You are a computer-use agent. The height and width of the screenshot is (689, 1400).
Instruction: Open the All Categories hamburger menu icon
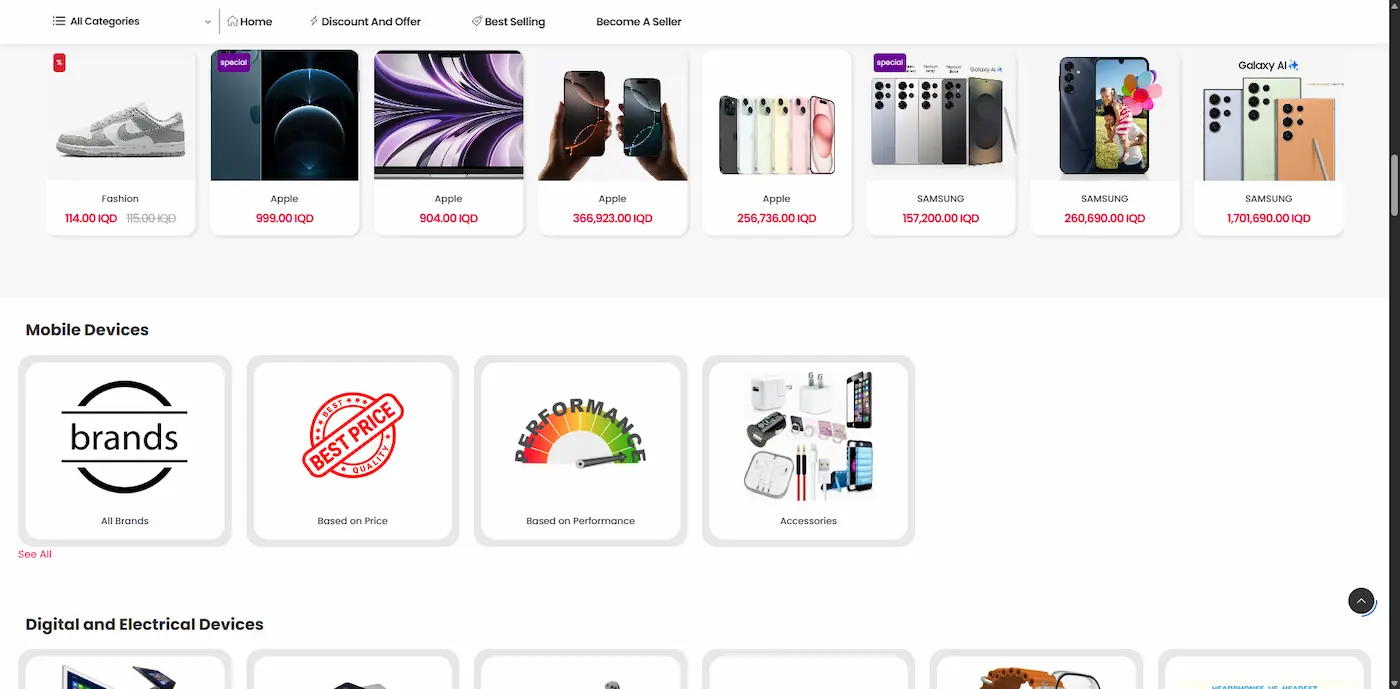pos(59,21)
